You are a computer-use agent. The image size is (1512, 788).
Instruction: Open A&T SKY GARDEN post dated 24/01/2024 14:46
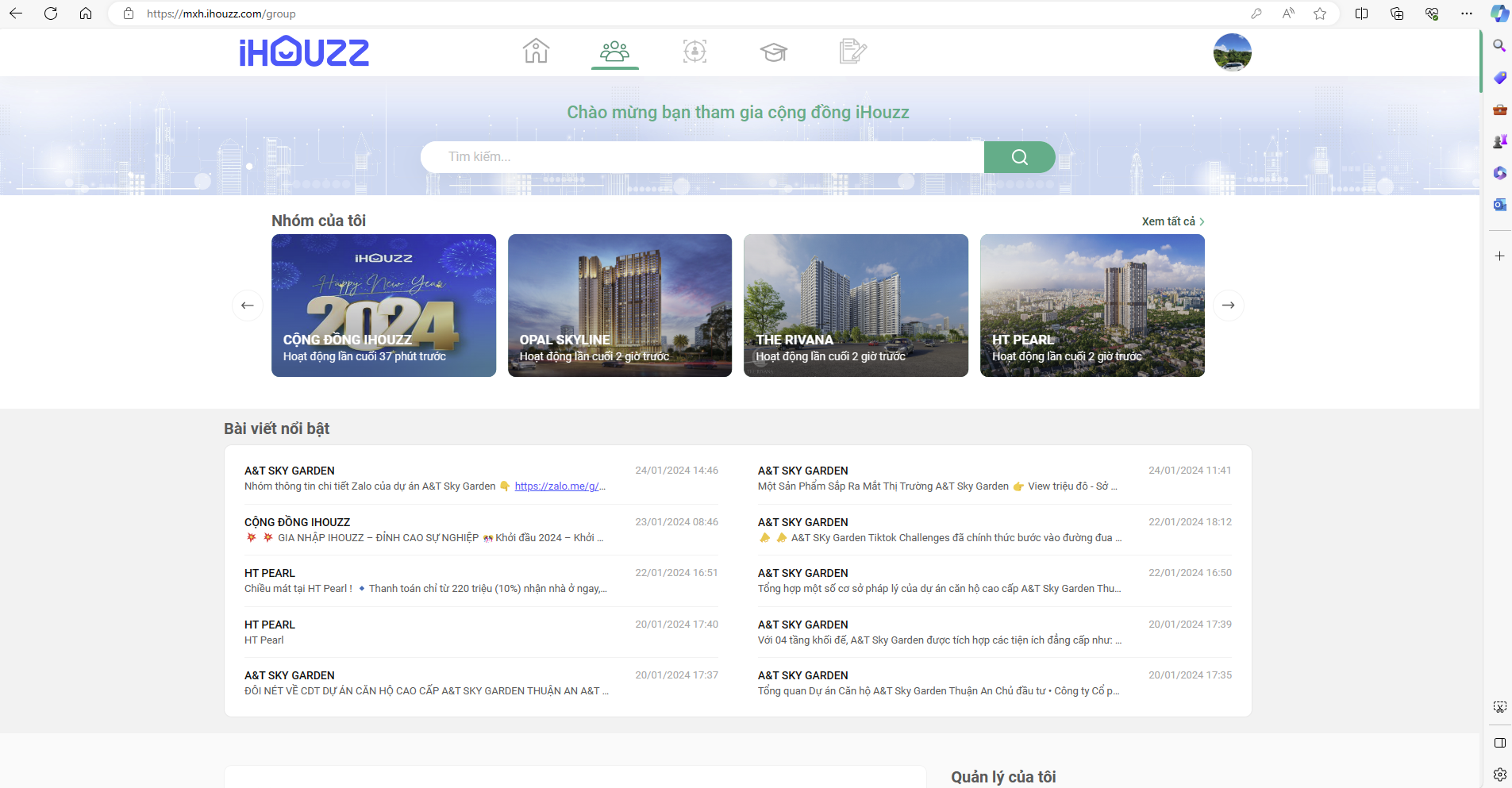pos(481,479)
